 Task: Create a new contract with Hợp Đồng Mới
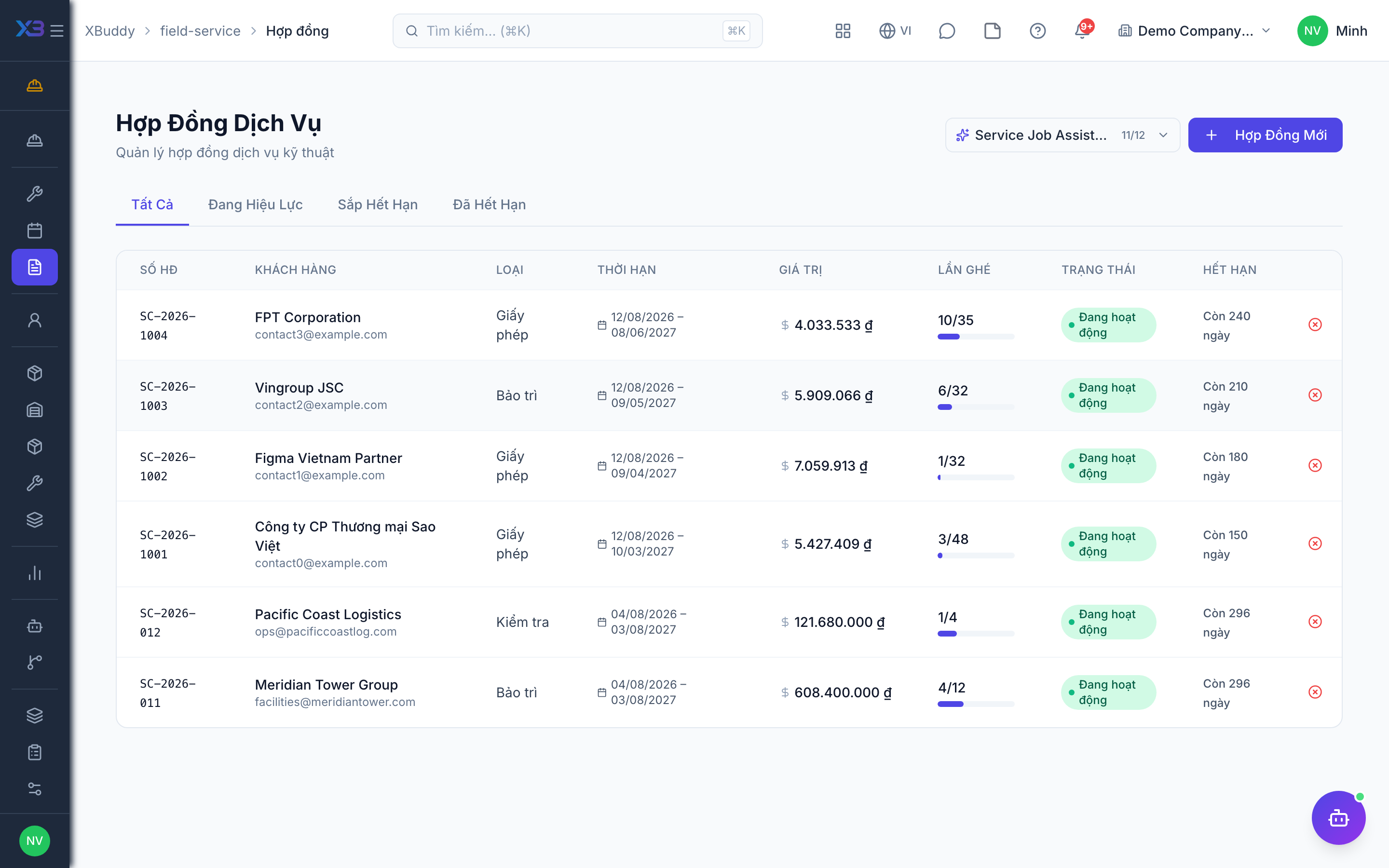tap(1265, 135)
